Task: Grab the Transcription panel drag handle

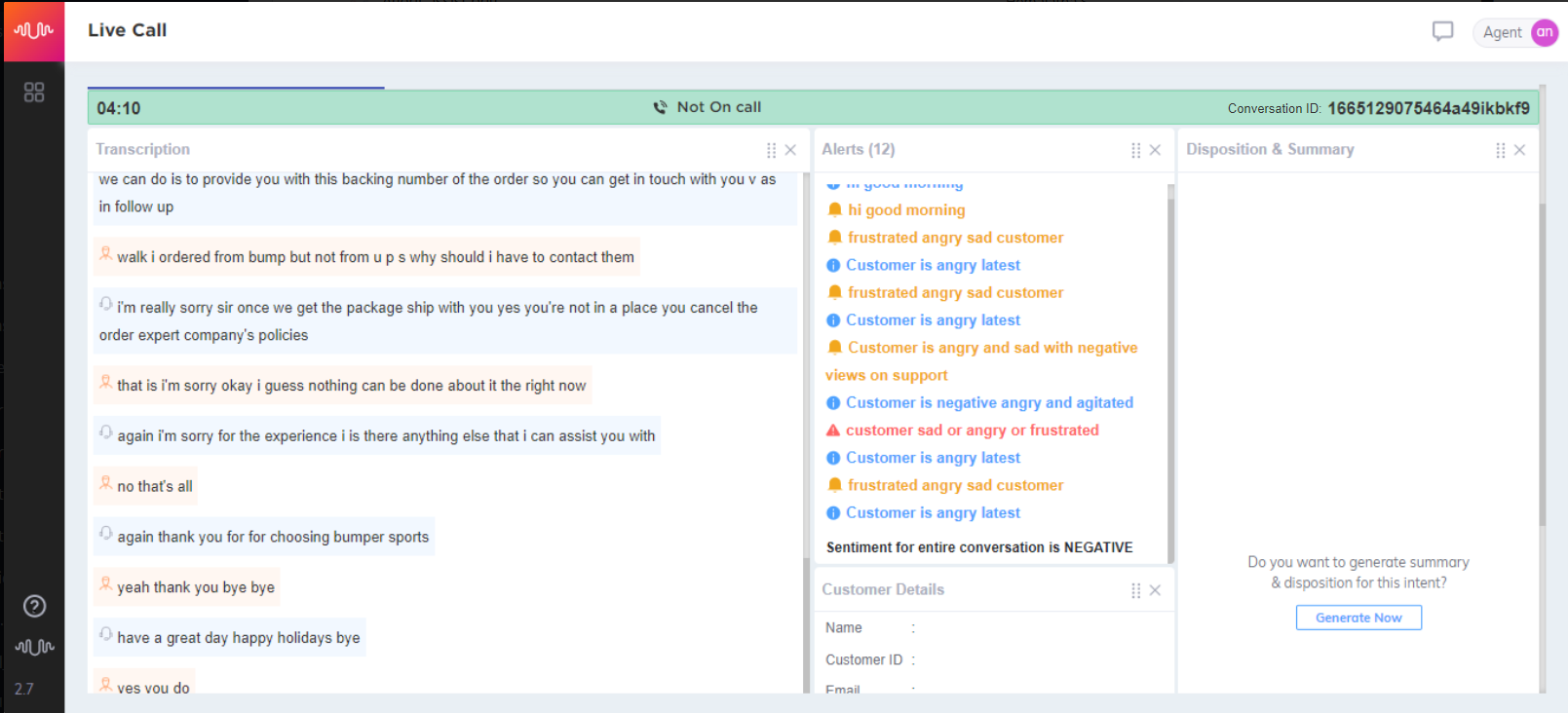Action: coord(771,150)
